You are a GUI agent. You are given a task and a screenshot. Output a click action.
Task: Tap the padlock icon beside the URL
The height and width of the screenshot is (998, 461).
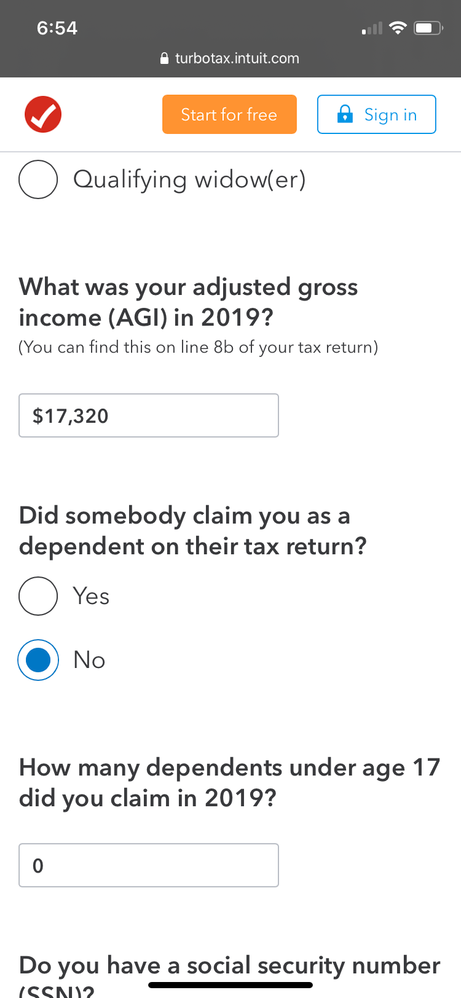coord(166,59)
